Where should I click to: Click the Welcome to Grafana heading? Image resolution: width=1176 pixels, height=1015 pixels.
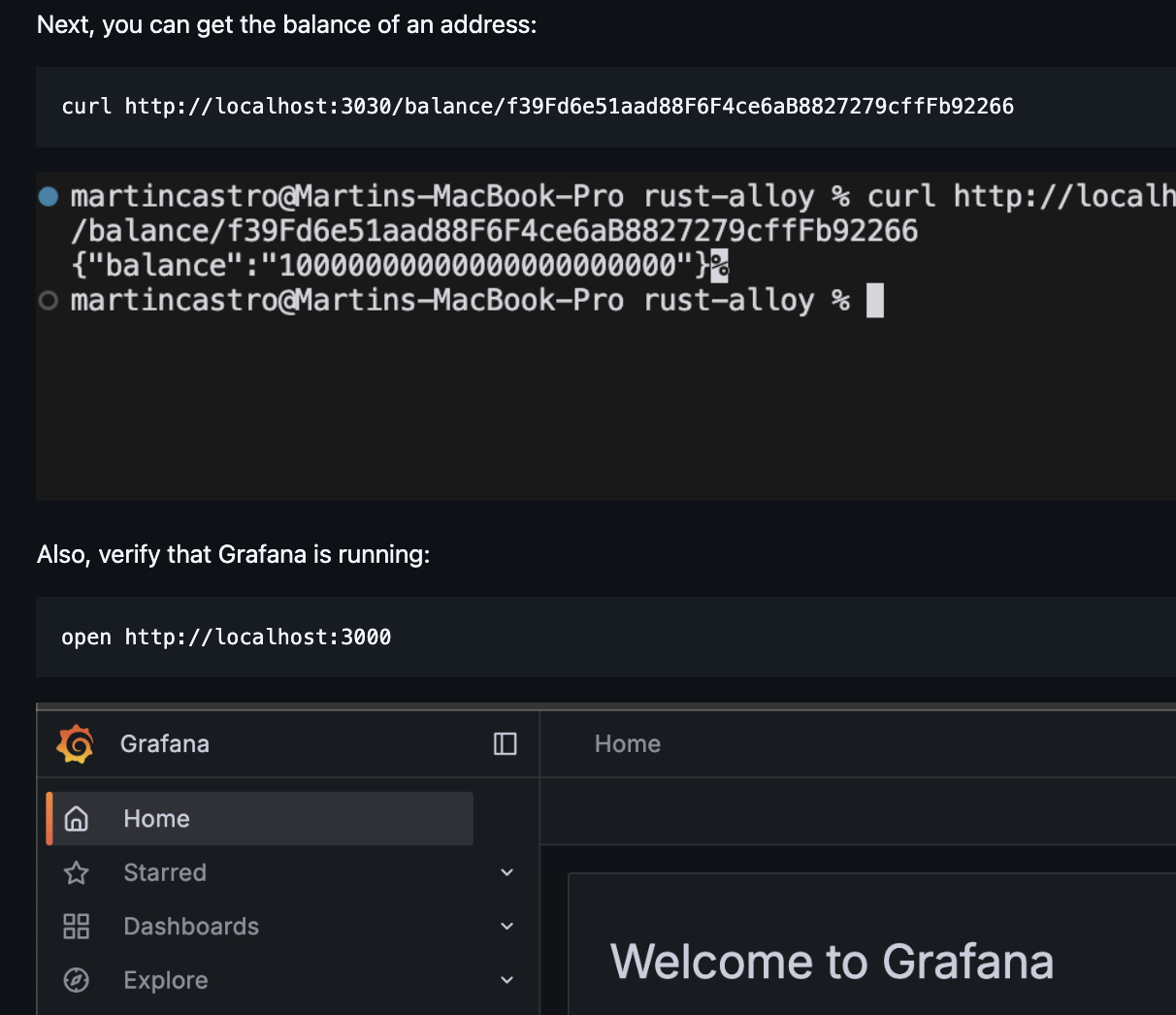click(832, 963)
